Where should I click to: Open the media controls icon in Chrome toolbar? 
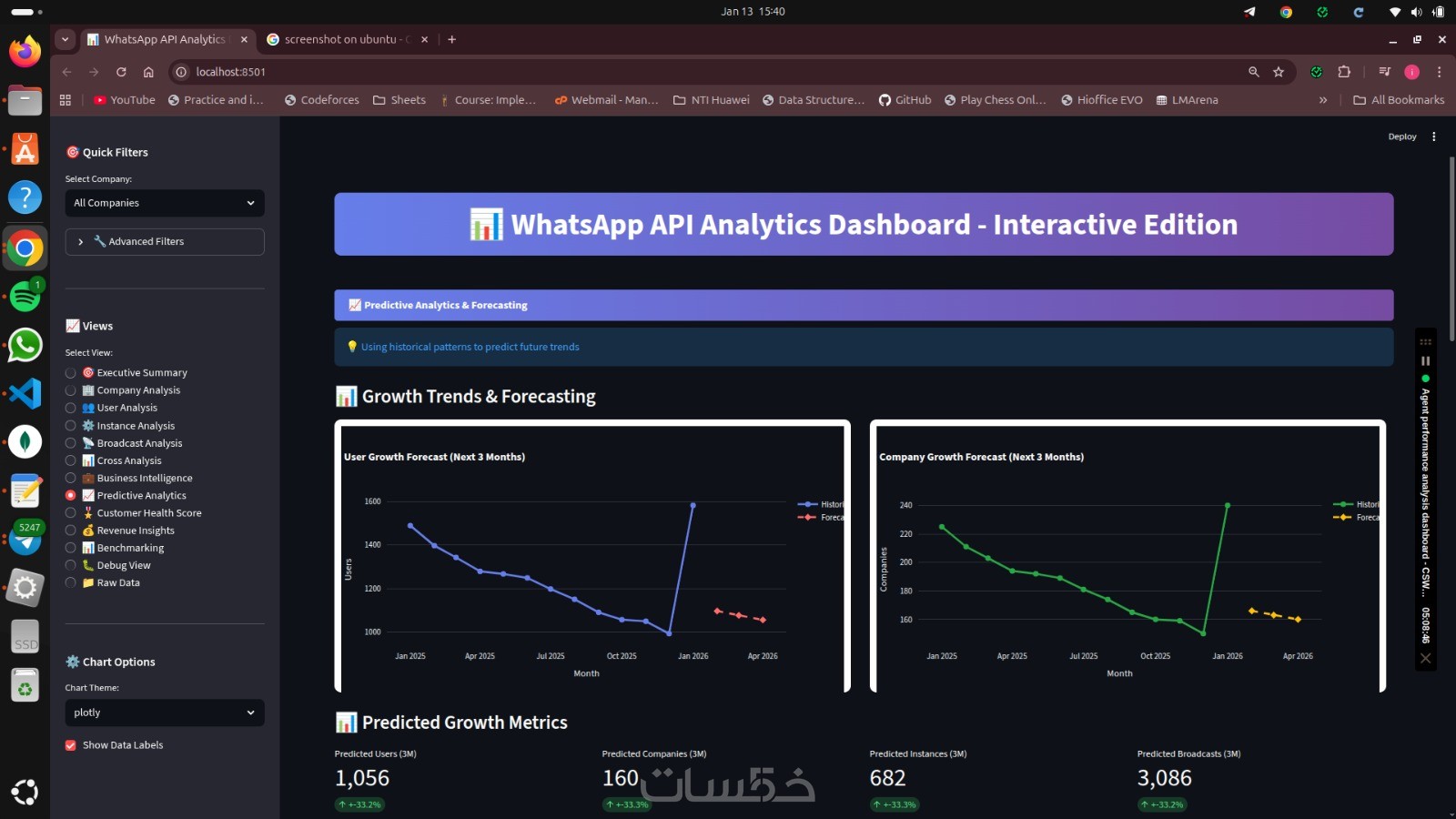point(1384,72)
